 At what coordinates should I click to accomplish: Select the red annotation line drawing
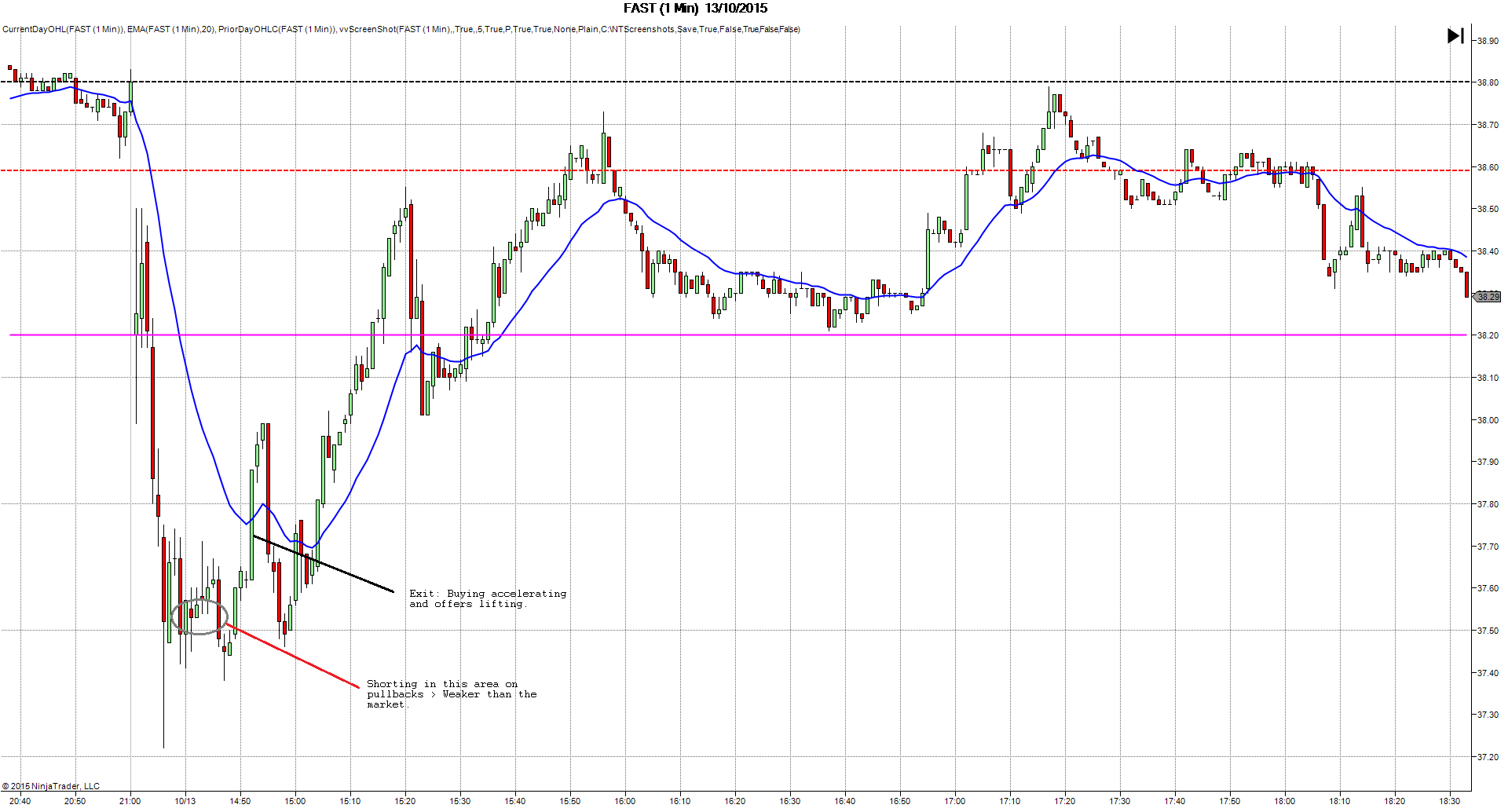pyautogui.click(x=292, y=655)
